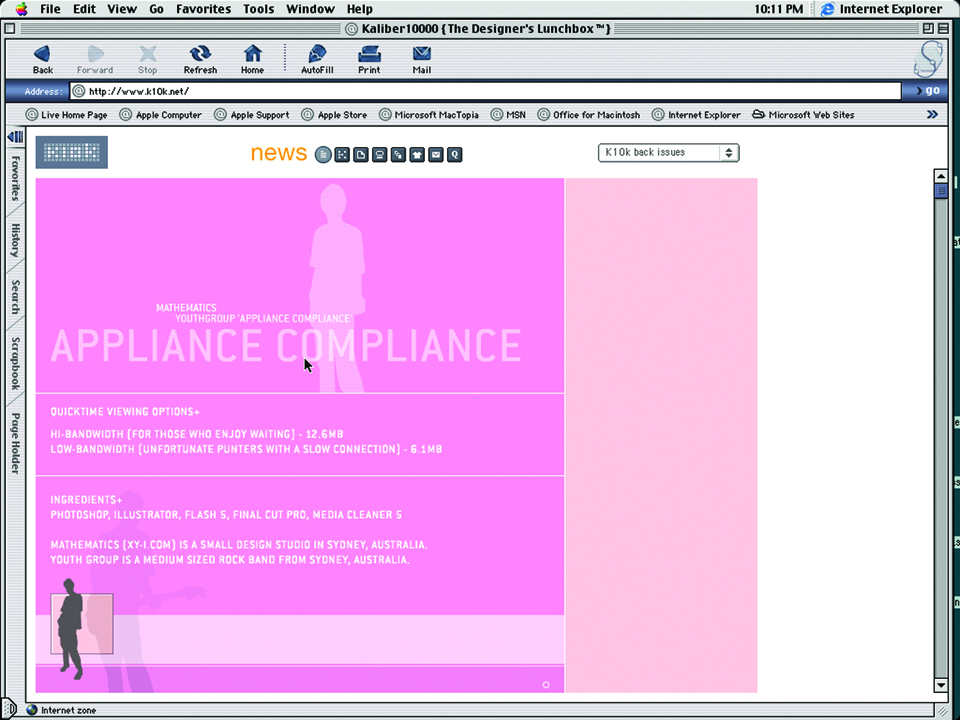The width and height of the screenshot is (960, 720).
Task: Open the Apple menu icon
Action: (x=21, y=9)
